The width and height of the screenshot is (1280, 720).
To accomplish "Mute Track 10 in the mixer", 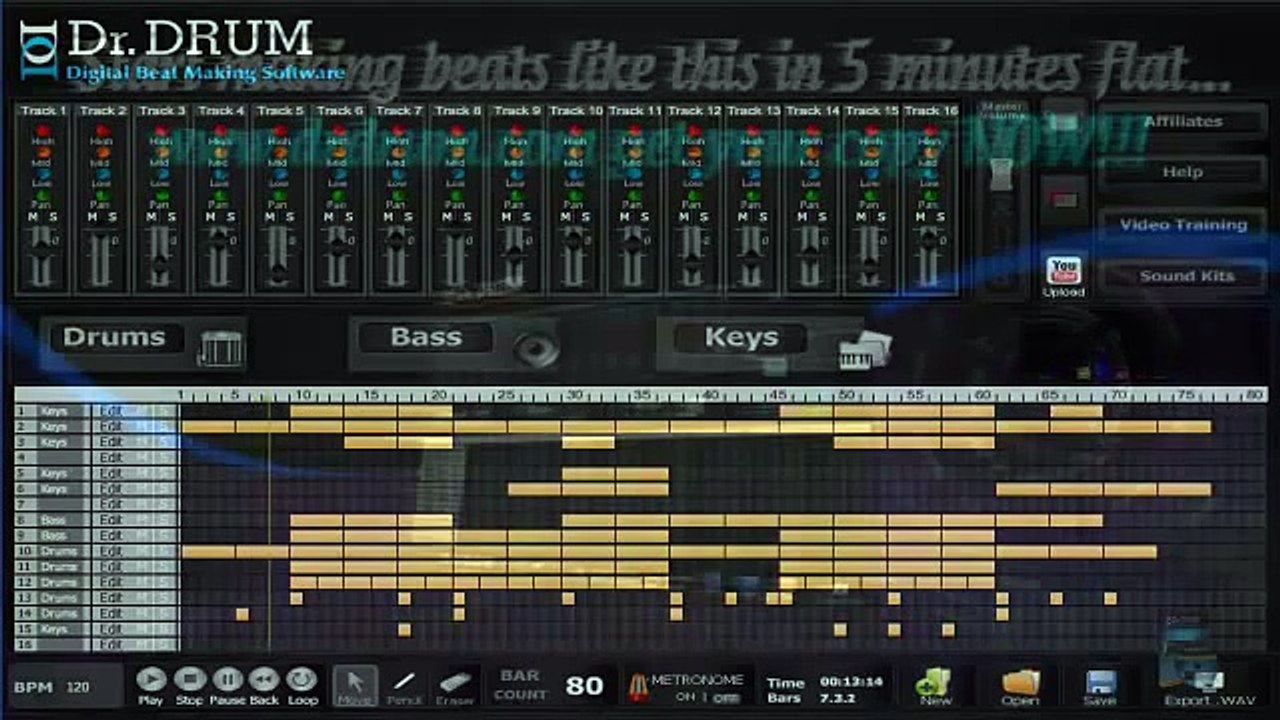I will tap(564, 217).
